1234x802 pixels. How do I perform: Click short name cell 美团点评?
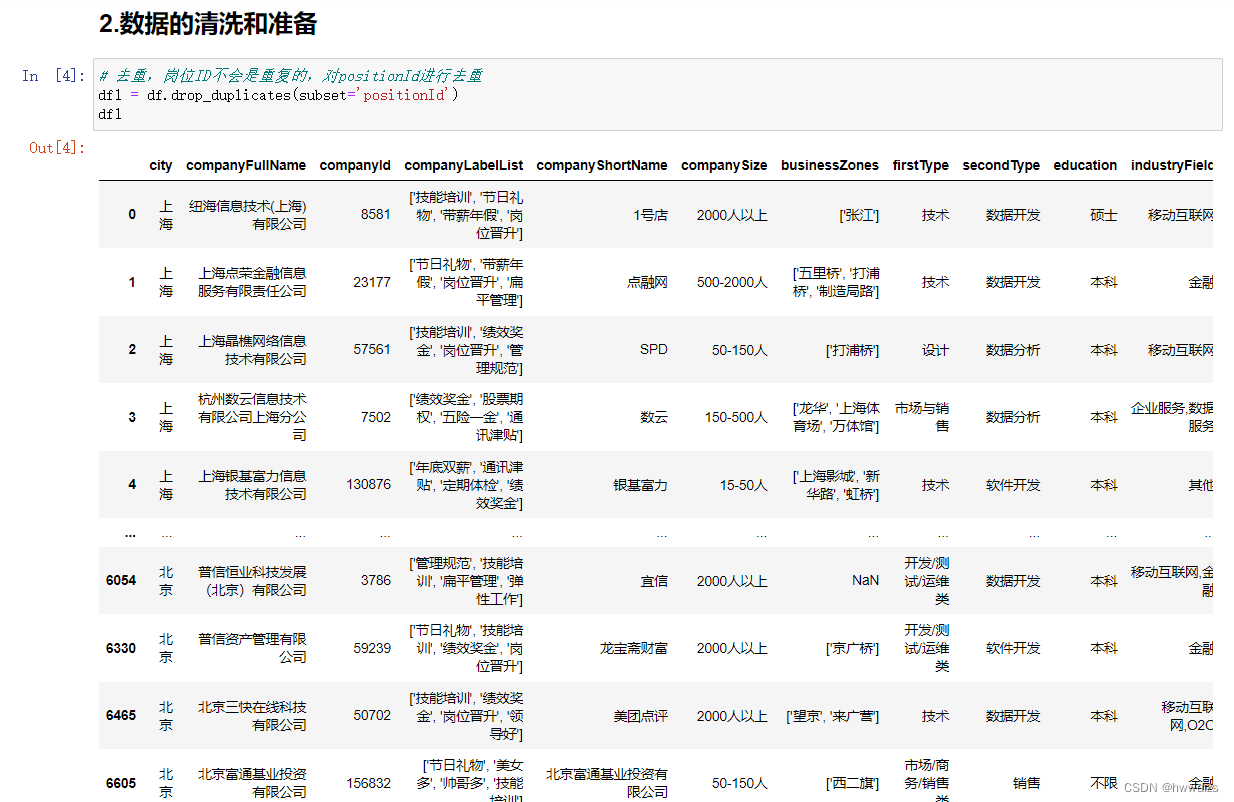[x=640, y=716]
